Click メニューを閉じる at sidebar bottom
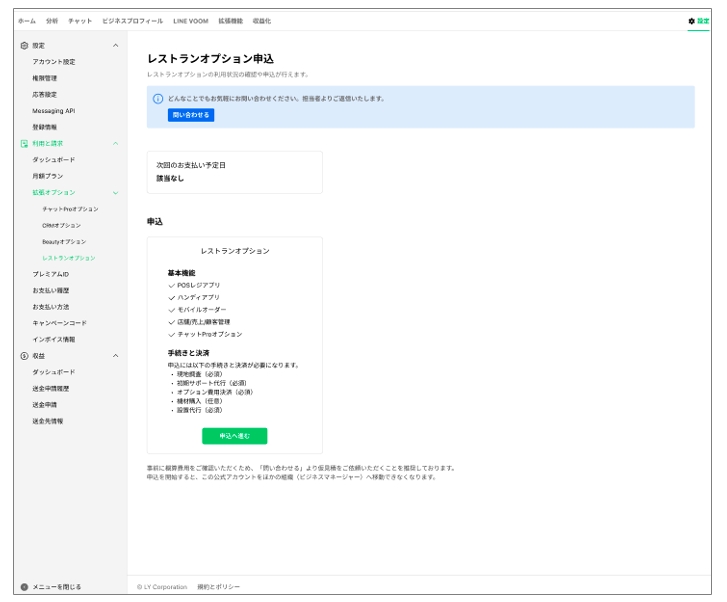727x602 pixels. 57,587
